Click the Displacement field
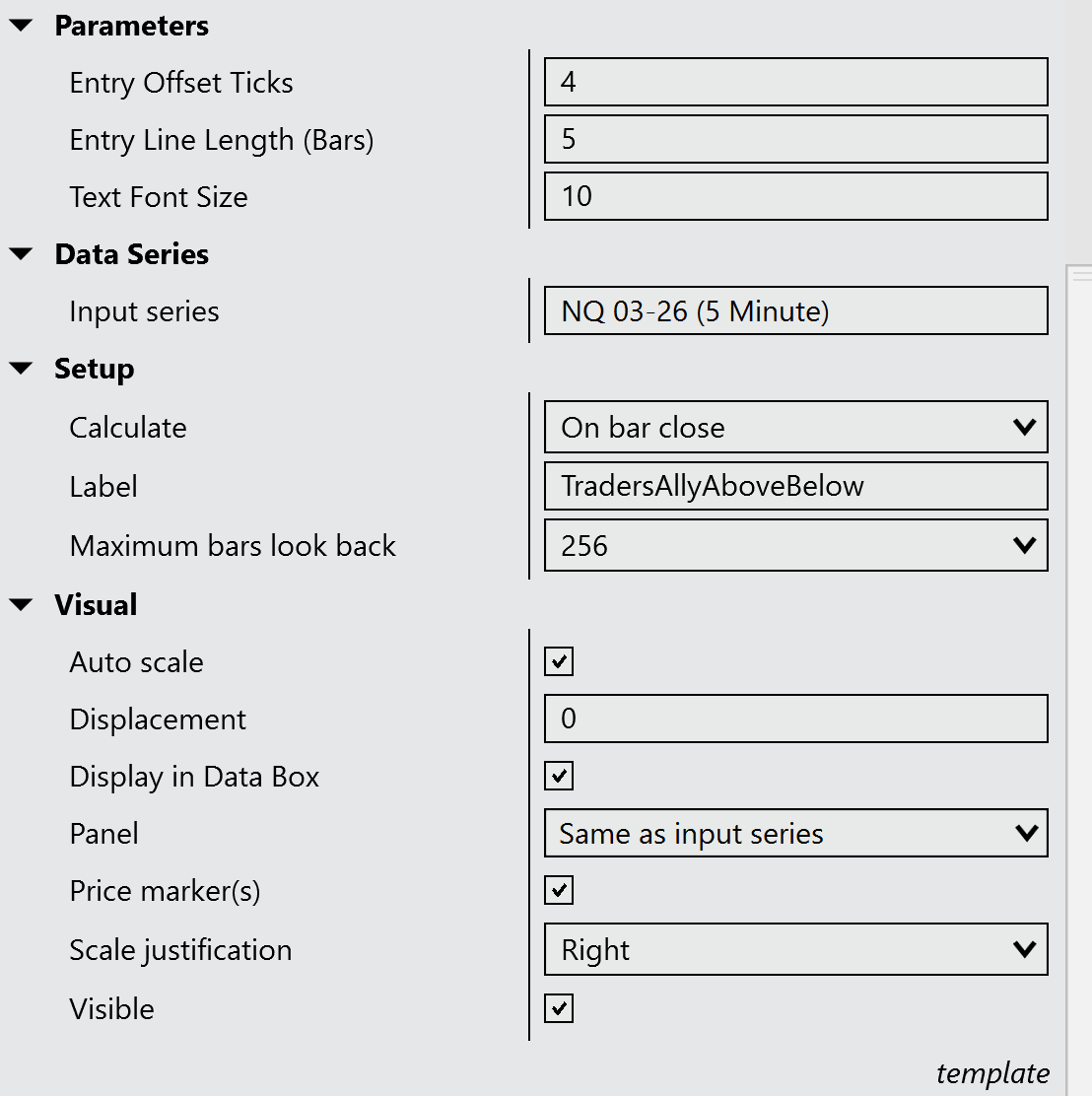 [795, 719]
